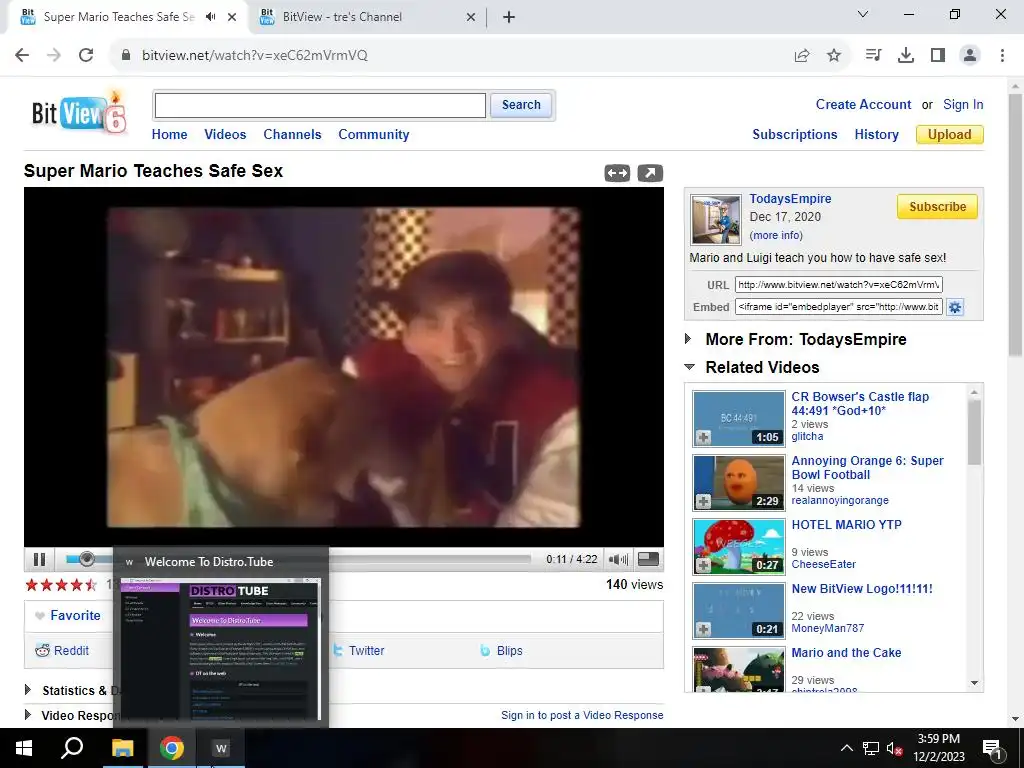
Task: Expand More From: TodaysEmpire section
Action: click(688, 339)
